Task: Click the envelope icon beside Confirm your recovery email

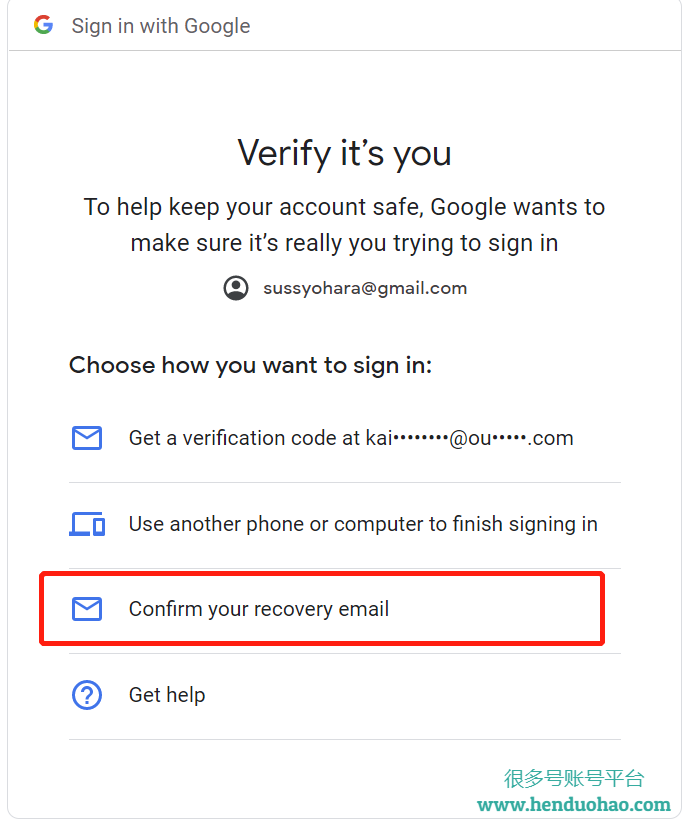Action: (87, 608)
